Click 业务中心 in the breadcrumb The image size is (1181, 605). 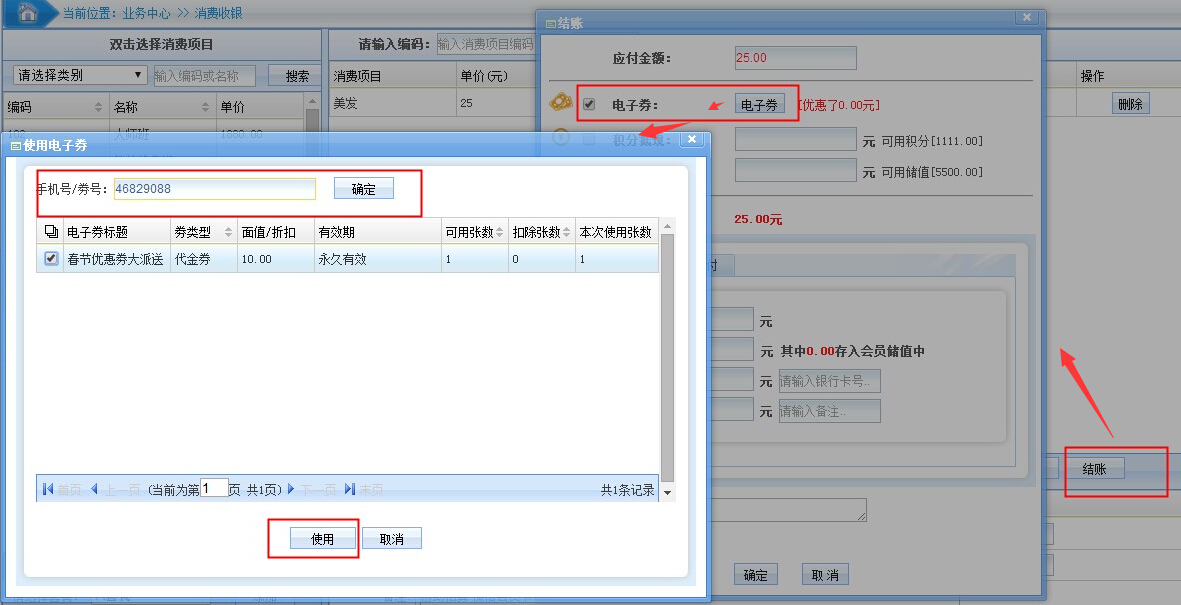(146, 14)
